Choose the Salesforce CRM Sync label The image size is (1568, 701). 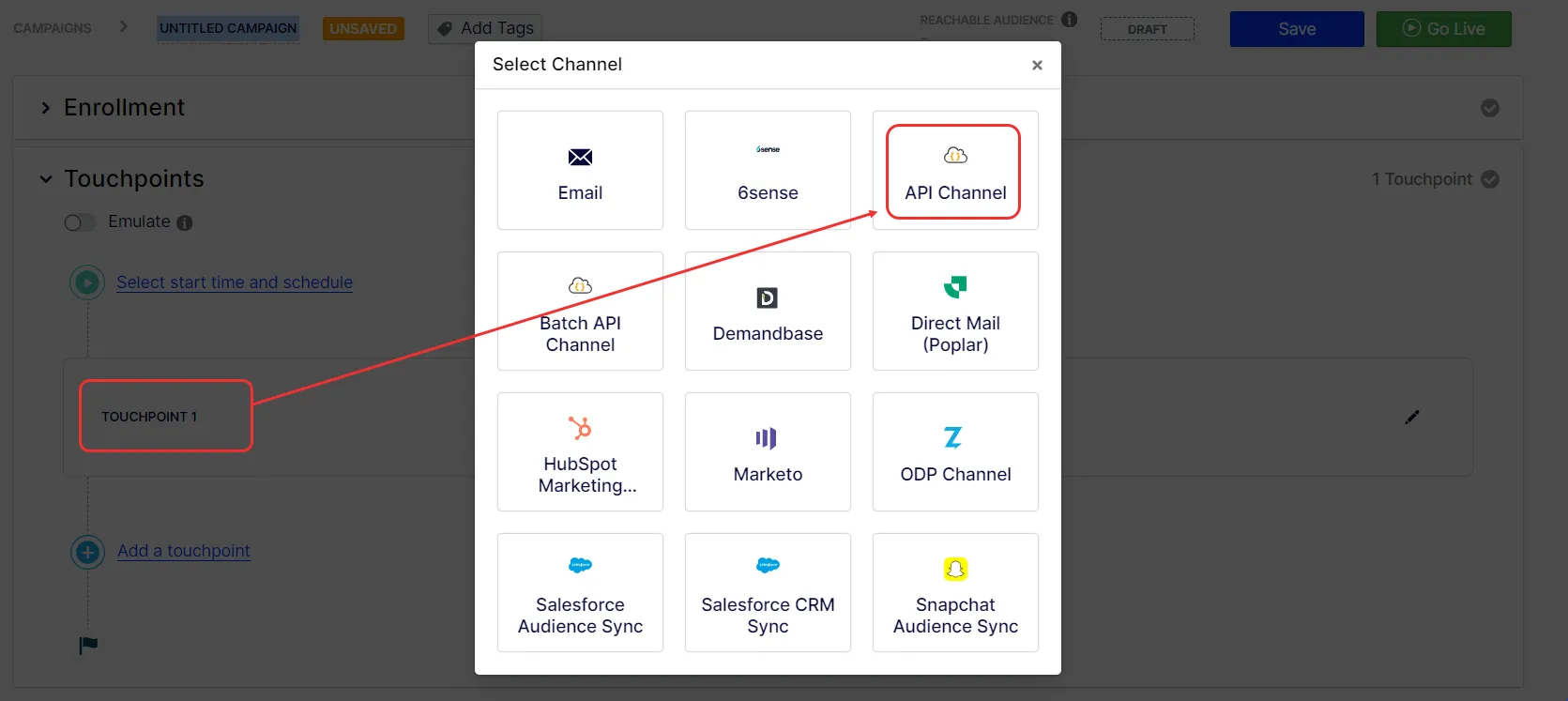768,616
